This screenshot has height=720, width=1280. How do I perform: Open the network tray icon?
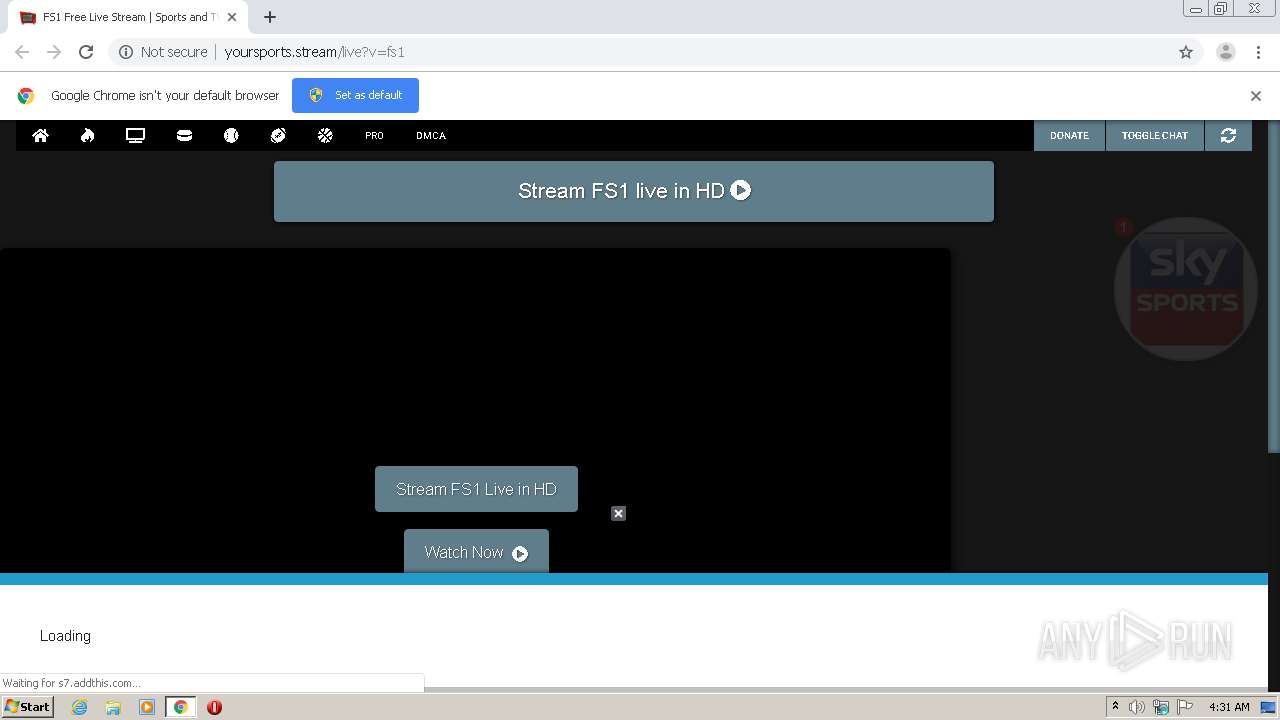1161,707
